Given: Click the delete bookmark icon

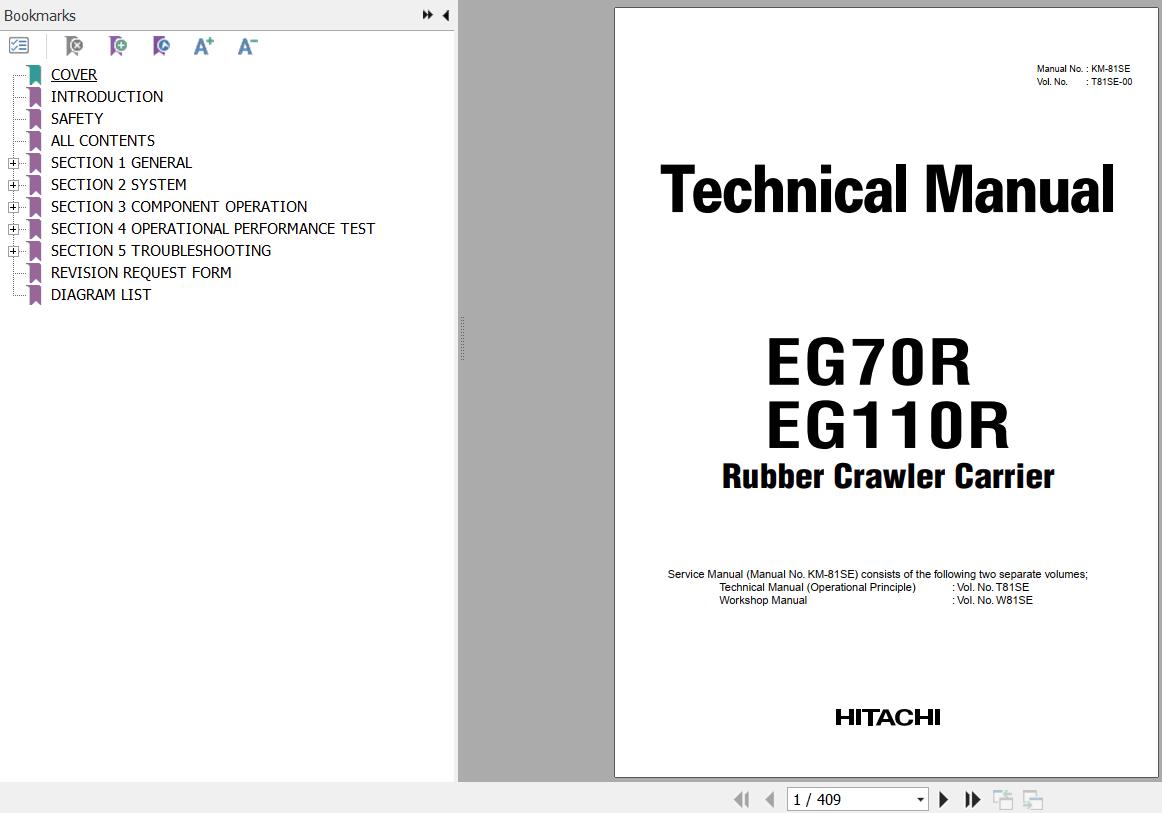Looking at the screenshot, I should pos(73,46).
